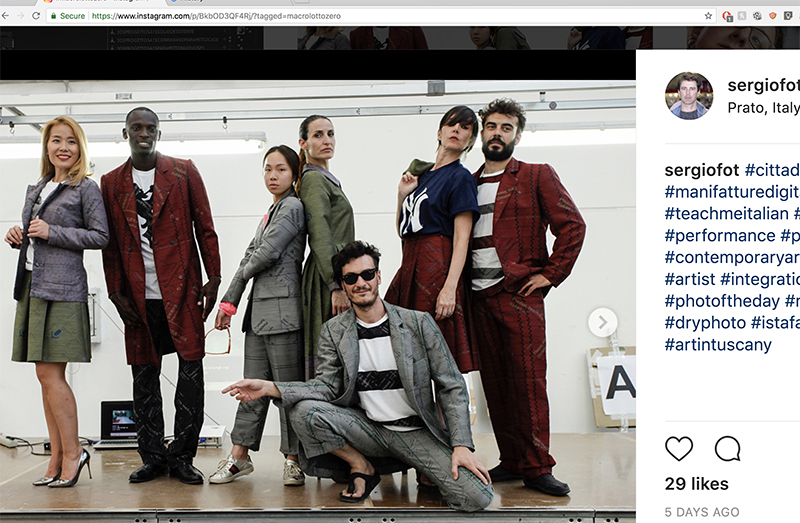Viewport: 800px width, 523px height.
Task: Click the red Opera-style extension icon
Action: [x=727, y=16]
